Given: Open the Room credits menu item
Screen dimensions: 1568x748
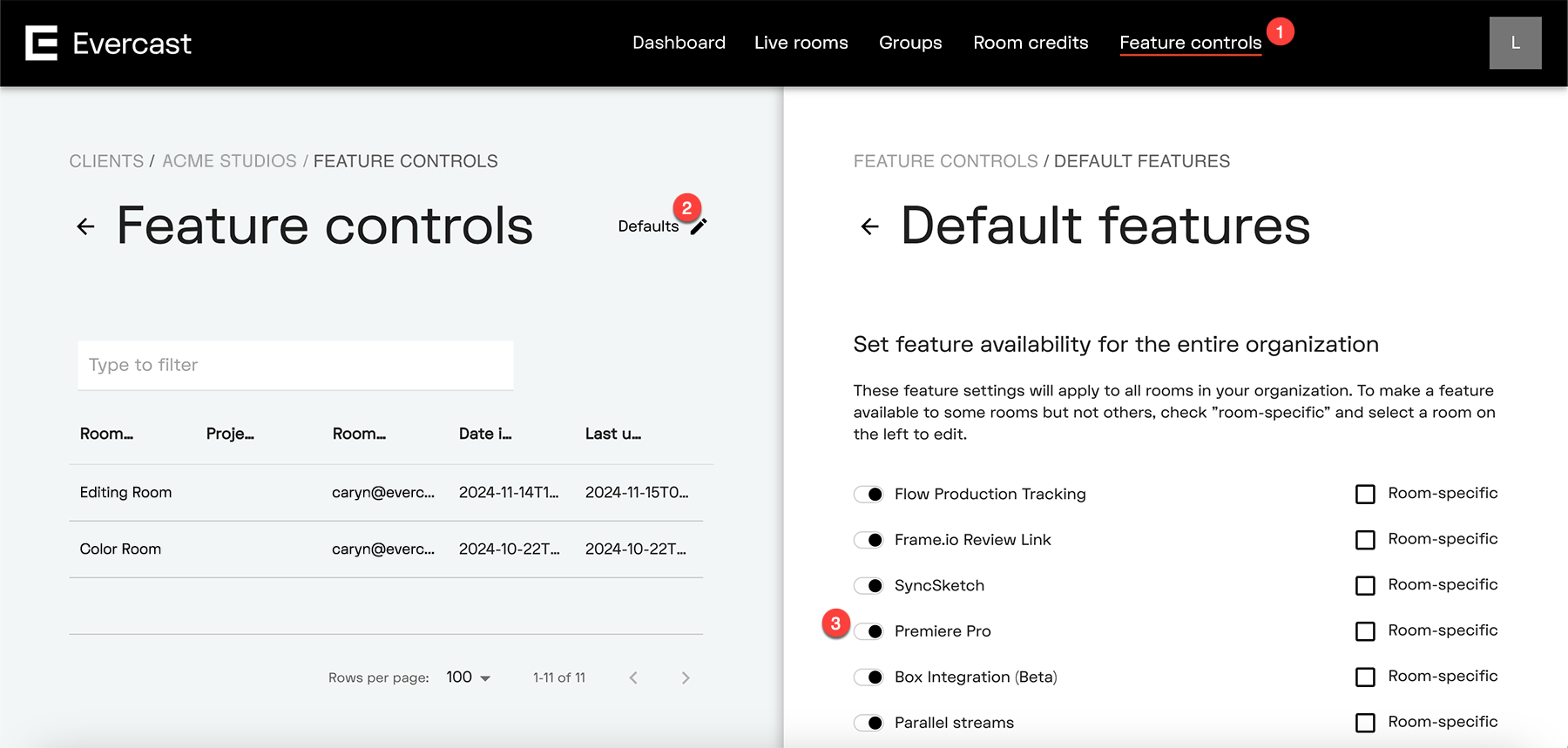Looking at the screenshot, I should [x=1031, y=43].
